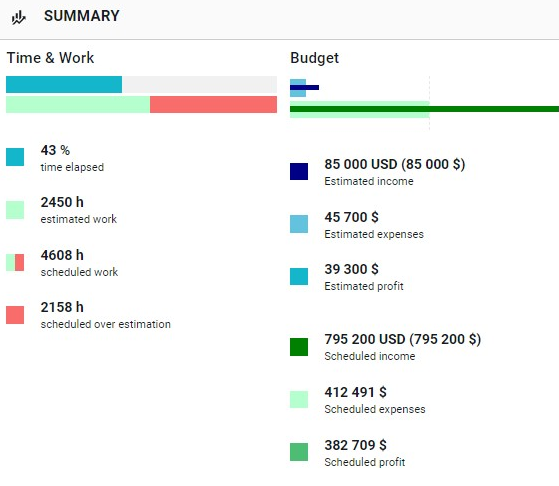Click the 43 % value

pyautogui.click(x=55, y=150)
